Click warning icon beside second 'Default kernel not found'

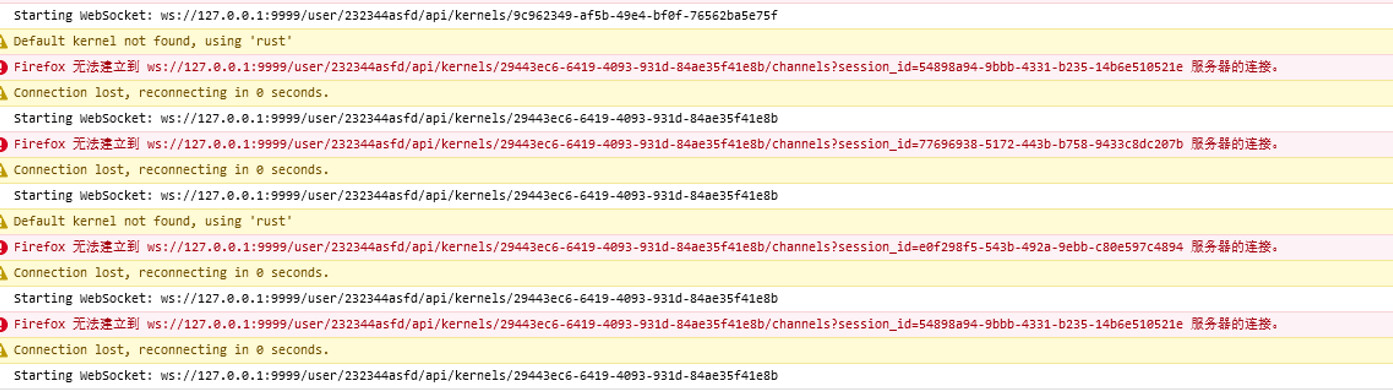tap(4, 221)
